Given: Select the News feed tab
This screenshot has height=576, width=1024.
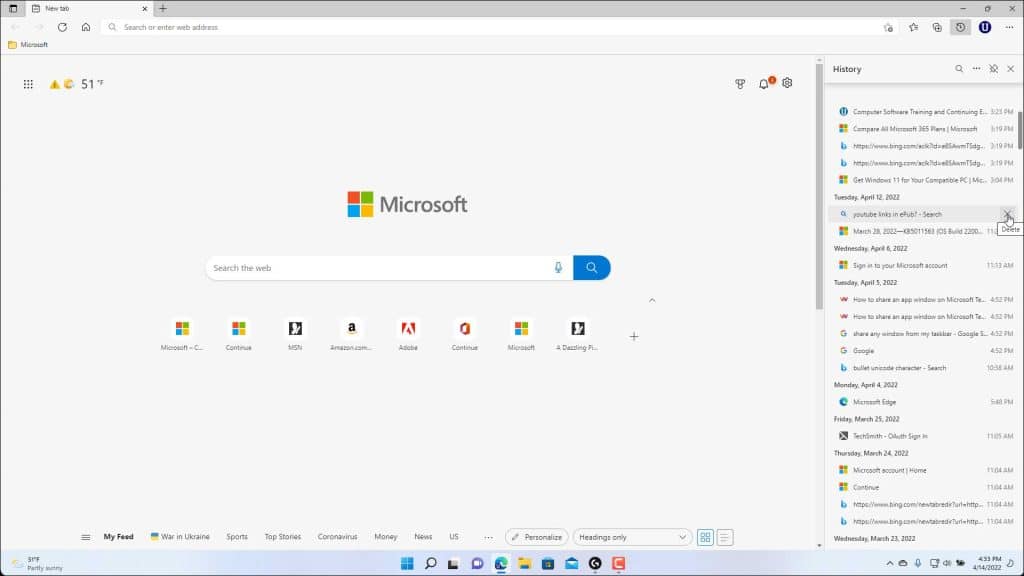Looking at the screenshot, I should [x=423, y=537].
